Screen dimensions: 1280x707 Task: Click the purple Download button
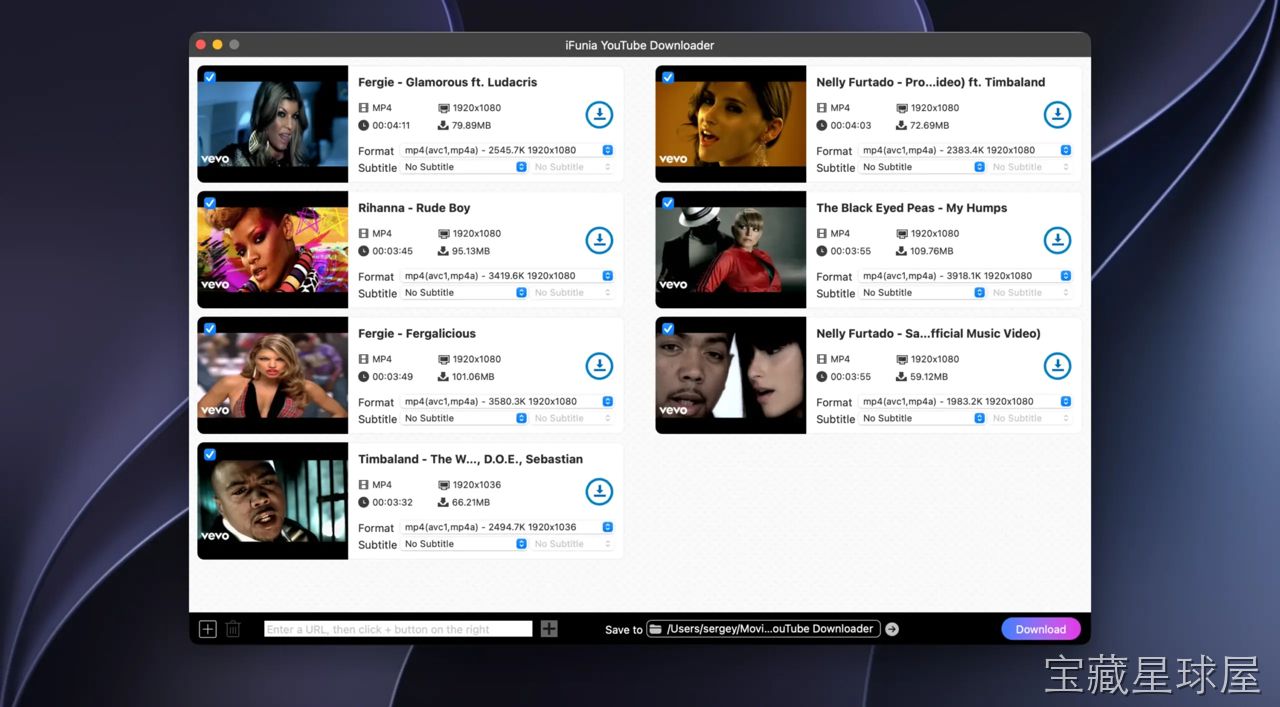pyautogui.click(x=1041, y=629)
